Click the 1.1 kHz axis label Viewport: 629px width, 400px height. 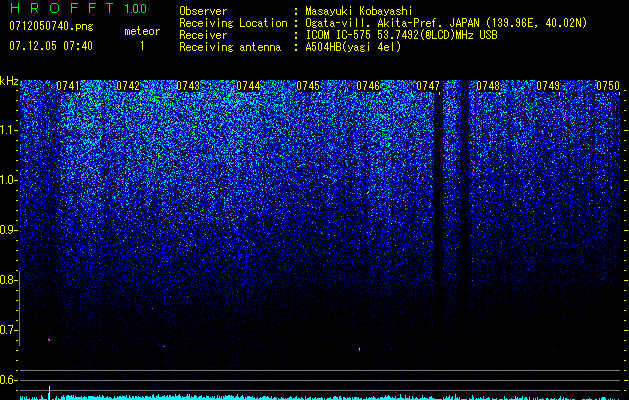coord(9,130)
